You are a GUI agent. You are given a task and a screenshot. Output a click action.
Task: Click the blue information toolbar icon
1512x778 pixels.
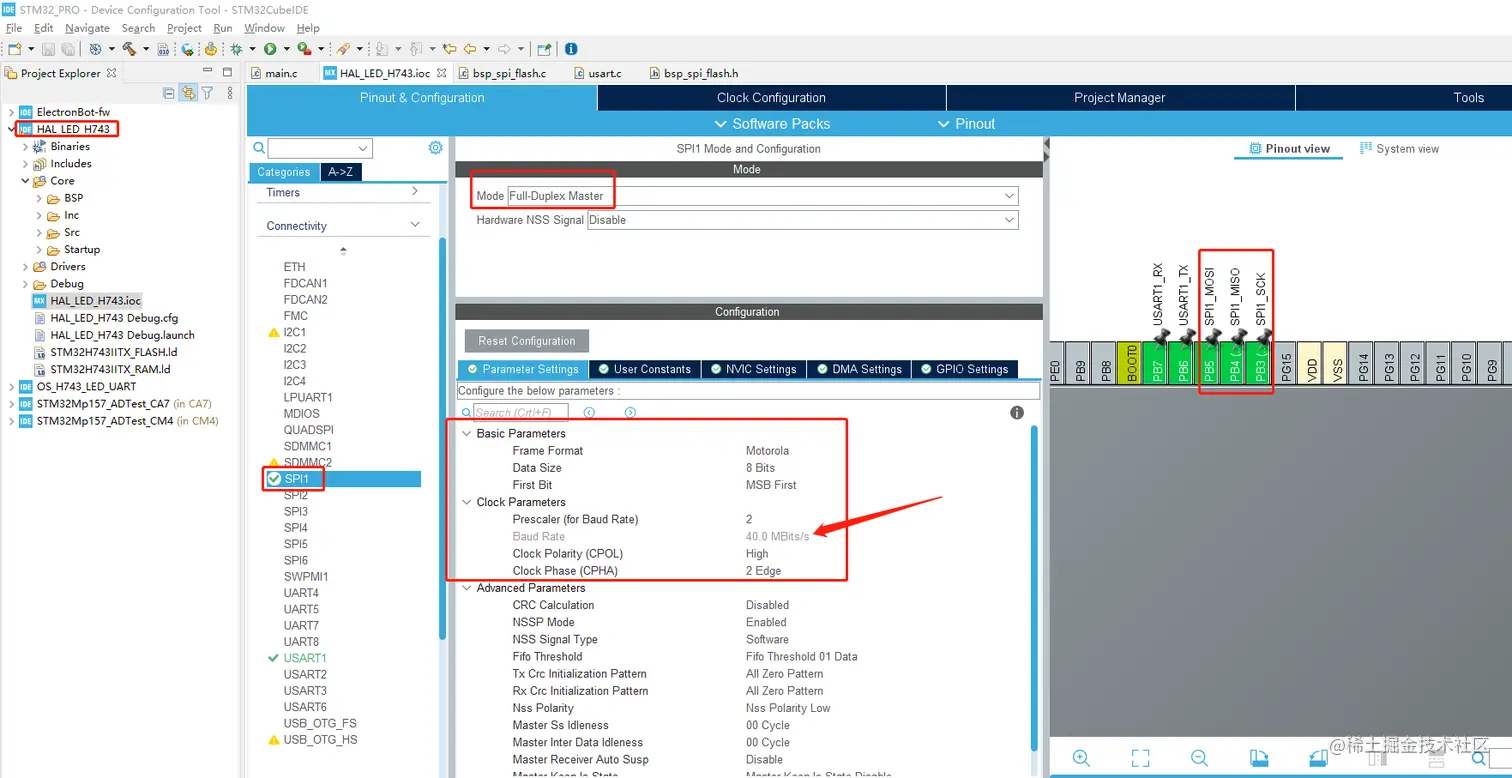coord(571,48)
